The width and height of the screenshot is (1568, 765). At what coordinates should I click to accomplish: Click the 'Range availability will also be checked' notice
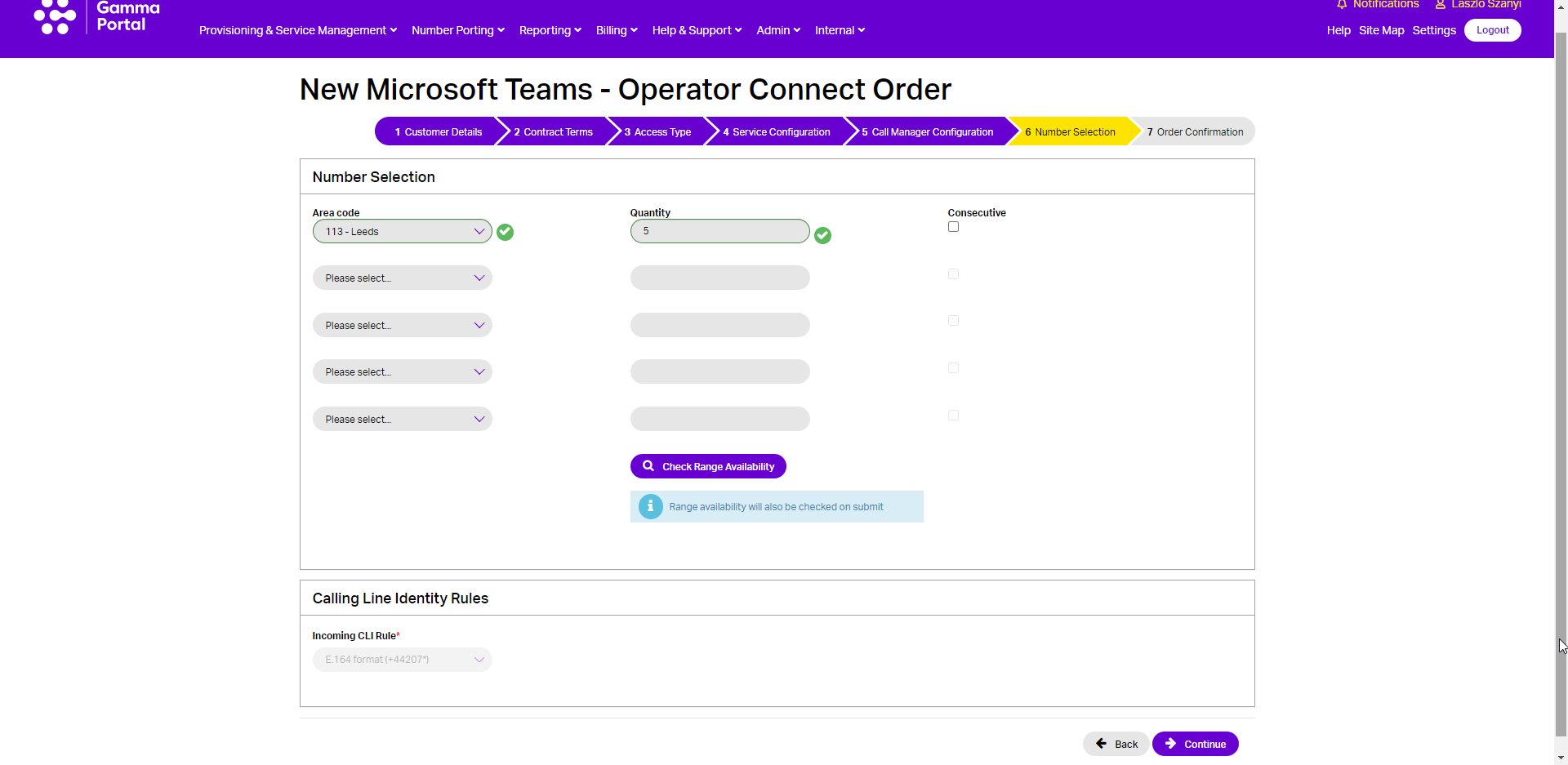pos(776,507)
